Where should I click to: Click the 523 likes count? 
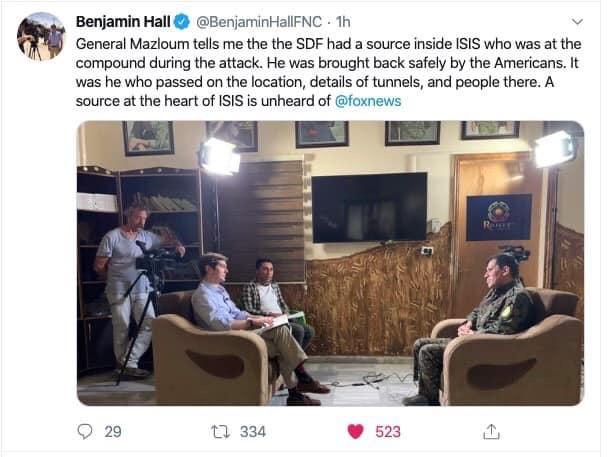(x=388, y=431)
